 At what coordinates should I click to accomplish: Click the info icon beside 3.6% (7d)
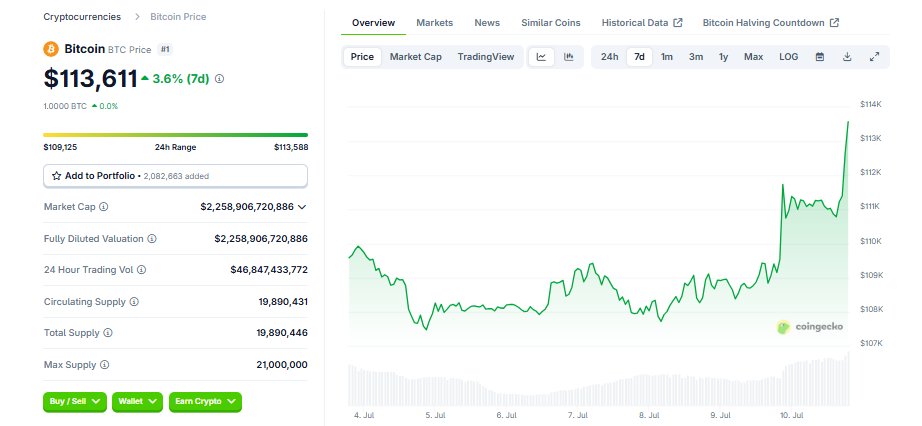click(x=219, y=78)
